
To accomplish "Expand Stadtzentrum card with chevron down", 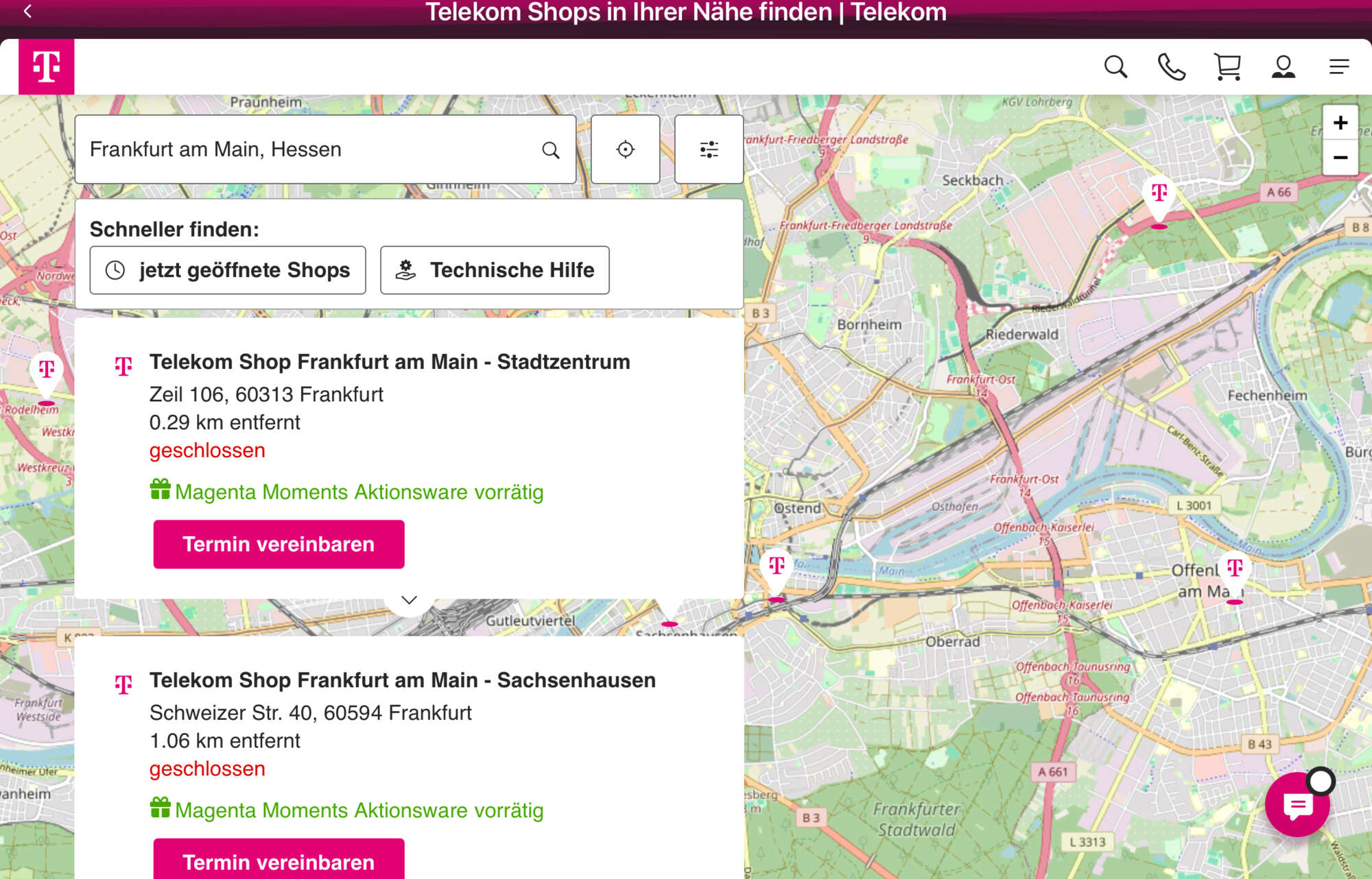I will (409, 600).
